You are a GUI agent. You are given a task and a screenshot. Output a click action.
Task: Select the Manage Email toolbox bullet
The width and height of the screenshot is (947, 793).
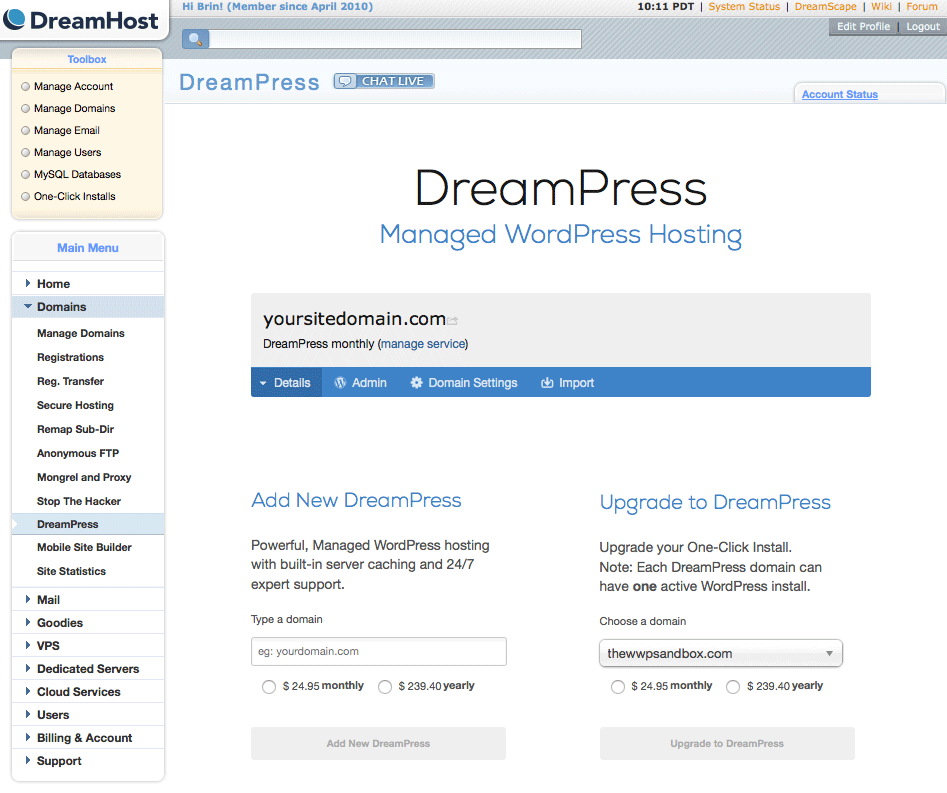25,130
